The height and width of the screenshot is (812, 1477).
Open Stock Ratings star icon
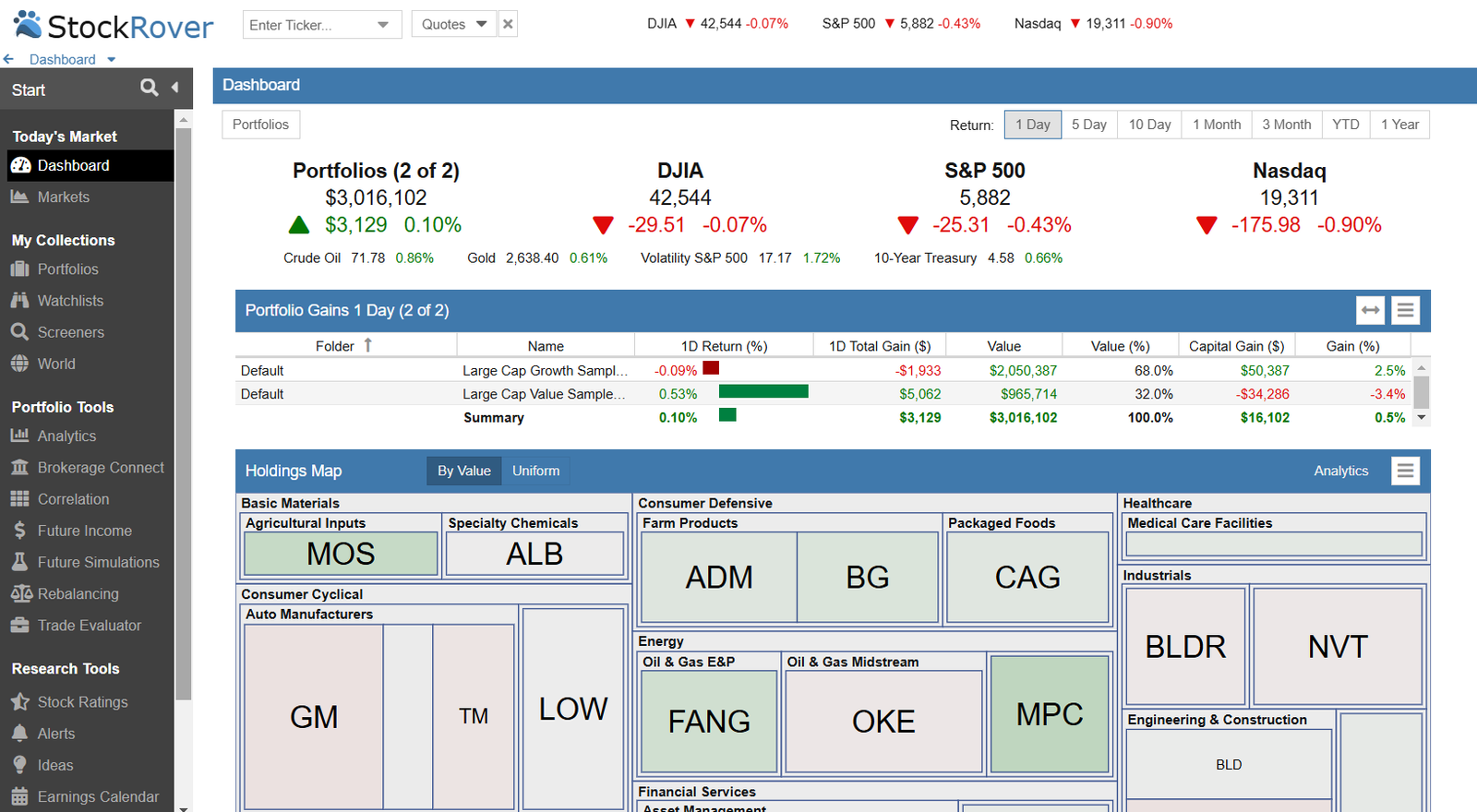(x=19, y=701)
